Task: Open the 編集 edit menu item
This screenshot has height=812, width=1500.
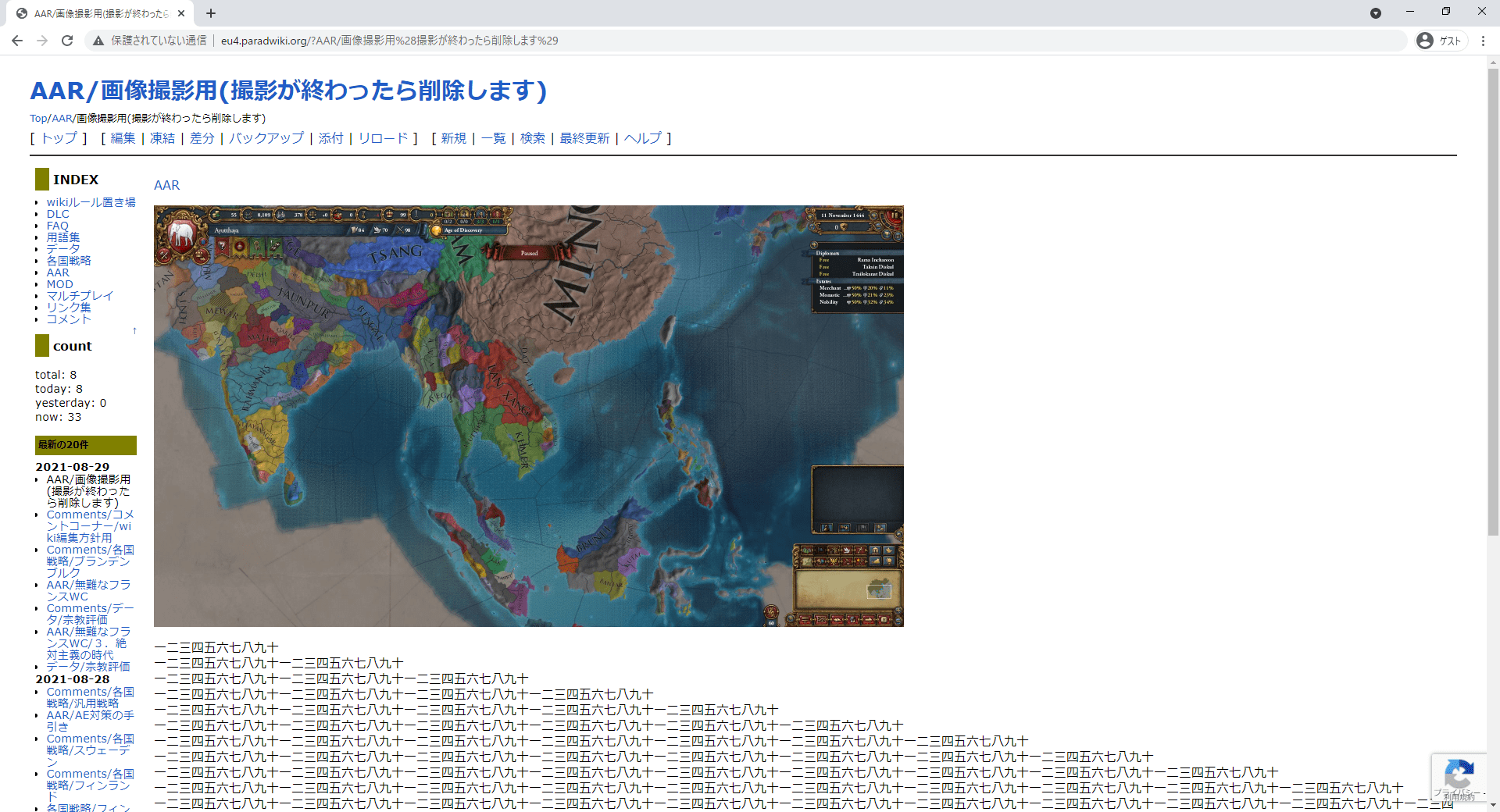Action: [123, 138]
